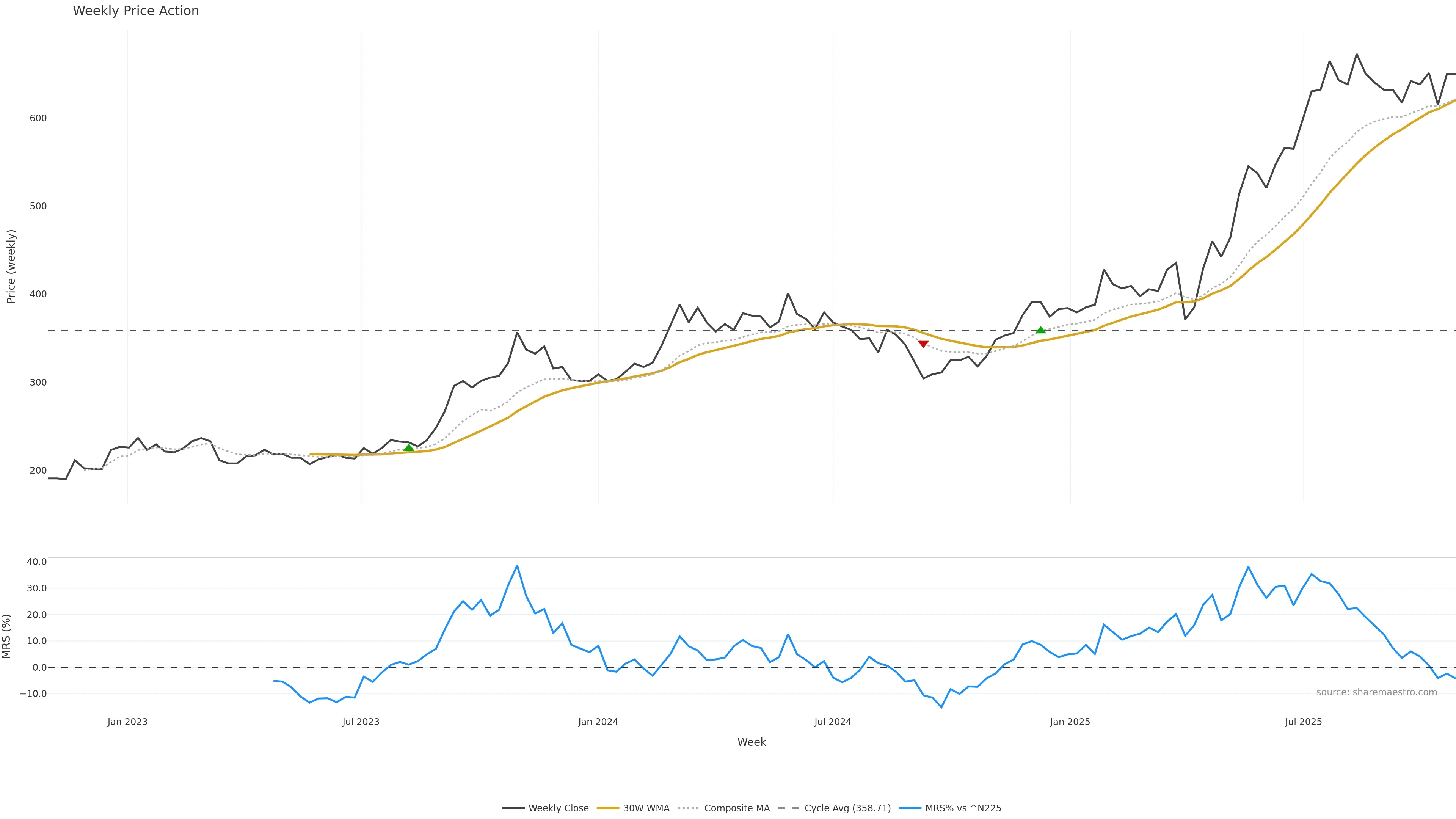This screenshot has width=1456, height=819.
Task: Hide the 30W WMA series via legend label
Action: [646, 808]
